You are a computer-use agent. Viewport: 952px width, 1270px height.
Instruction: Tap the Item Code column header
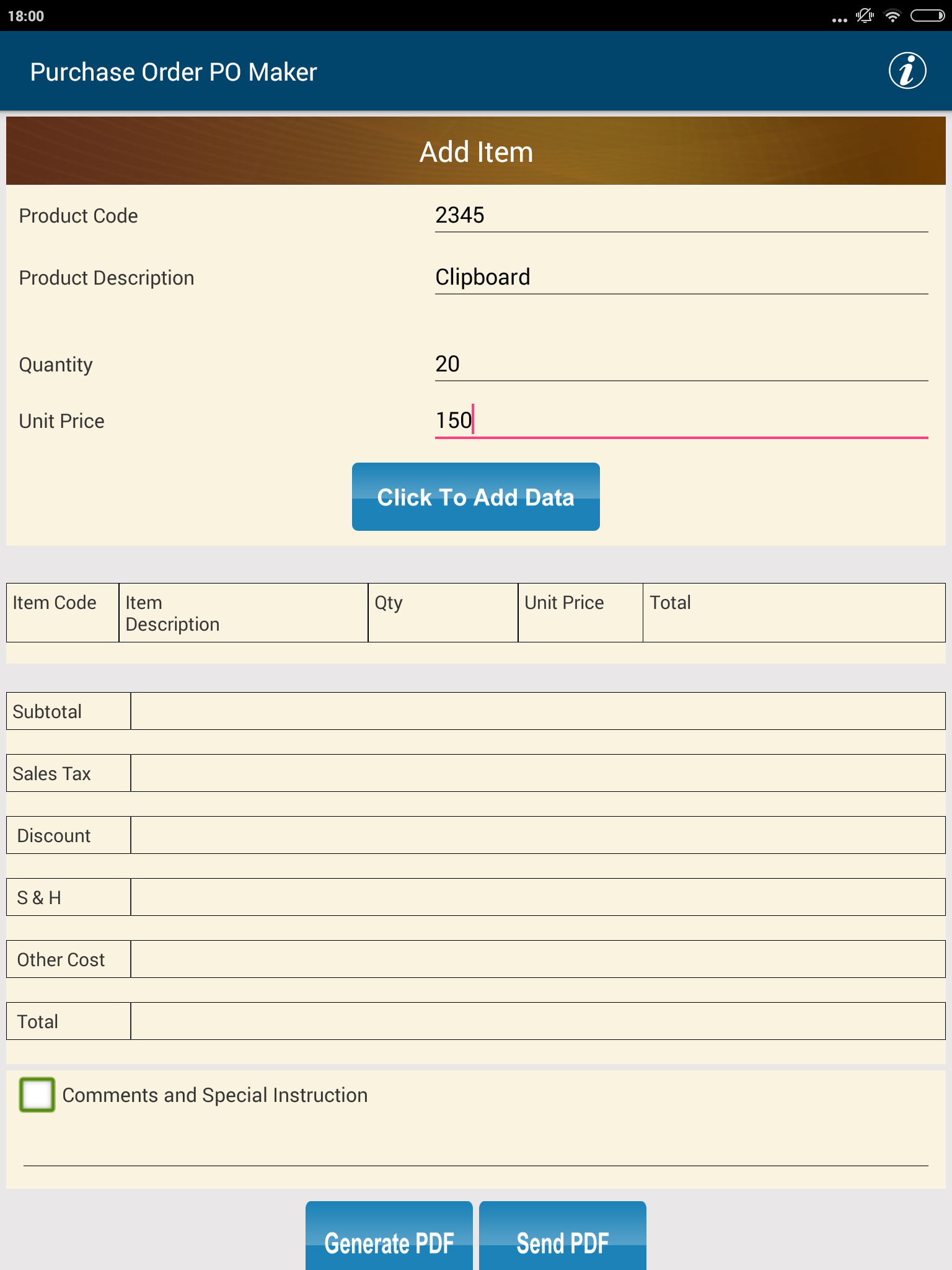(63, 613)
